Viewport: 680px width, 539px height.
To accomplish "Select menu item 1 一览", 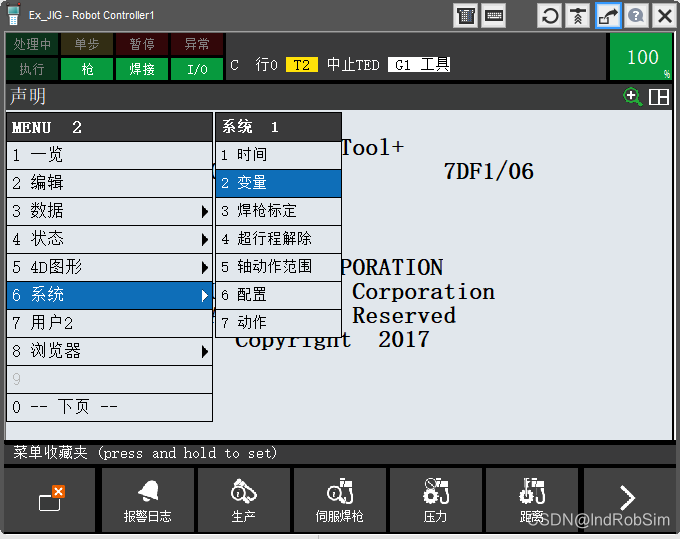I will click(109, 155).
